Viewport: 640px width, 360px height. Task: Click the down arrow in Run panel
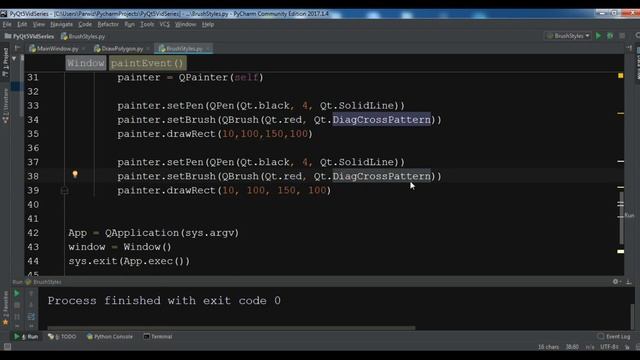point(31,305)
